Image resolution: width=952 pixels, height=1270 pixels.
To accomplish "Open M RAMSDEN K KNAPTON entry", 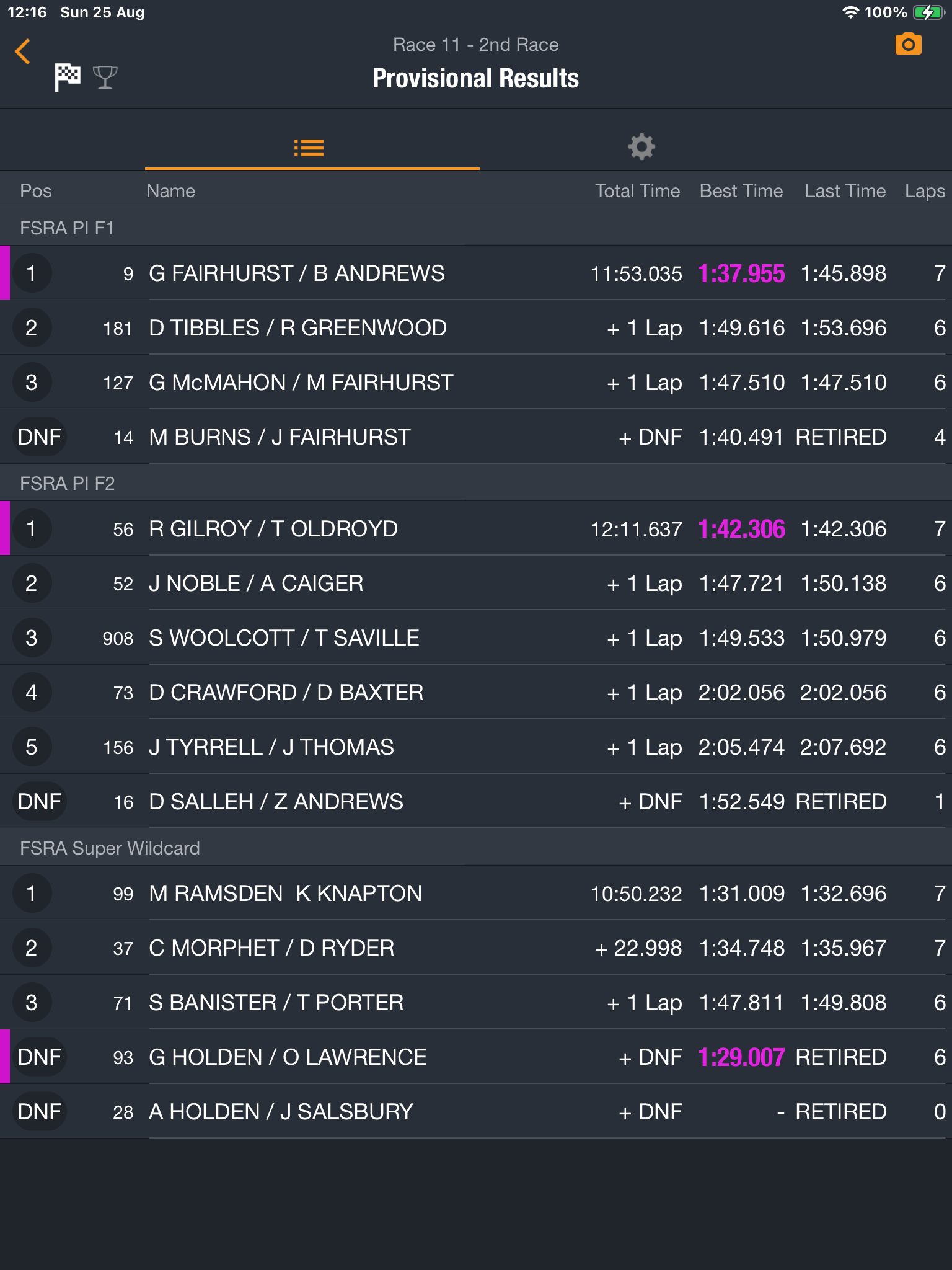I will [x=476, y=893].
